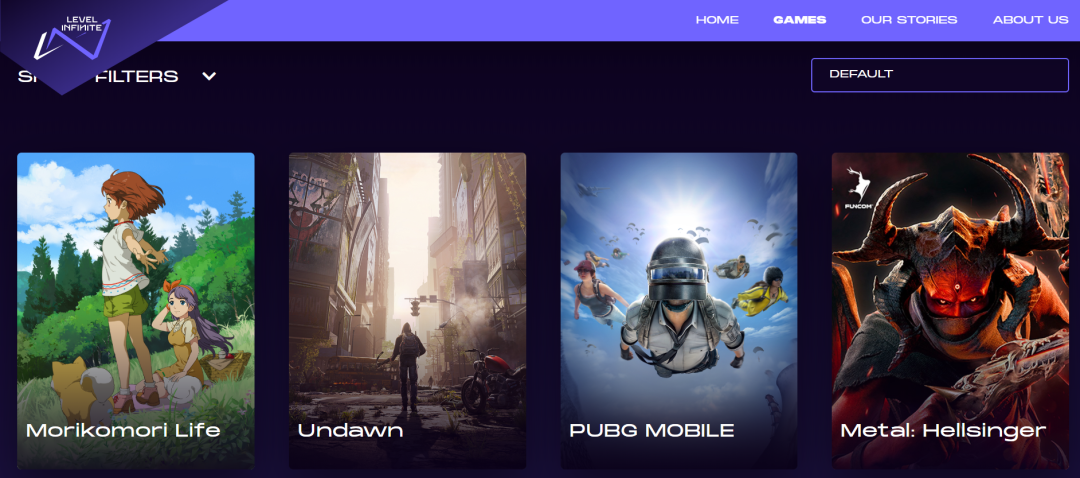
Task: Navigate to ABOUT US
Action: tap(1030, 20)
